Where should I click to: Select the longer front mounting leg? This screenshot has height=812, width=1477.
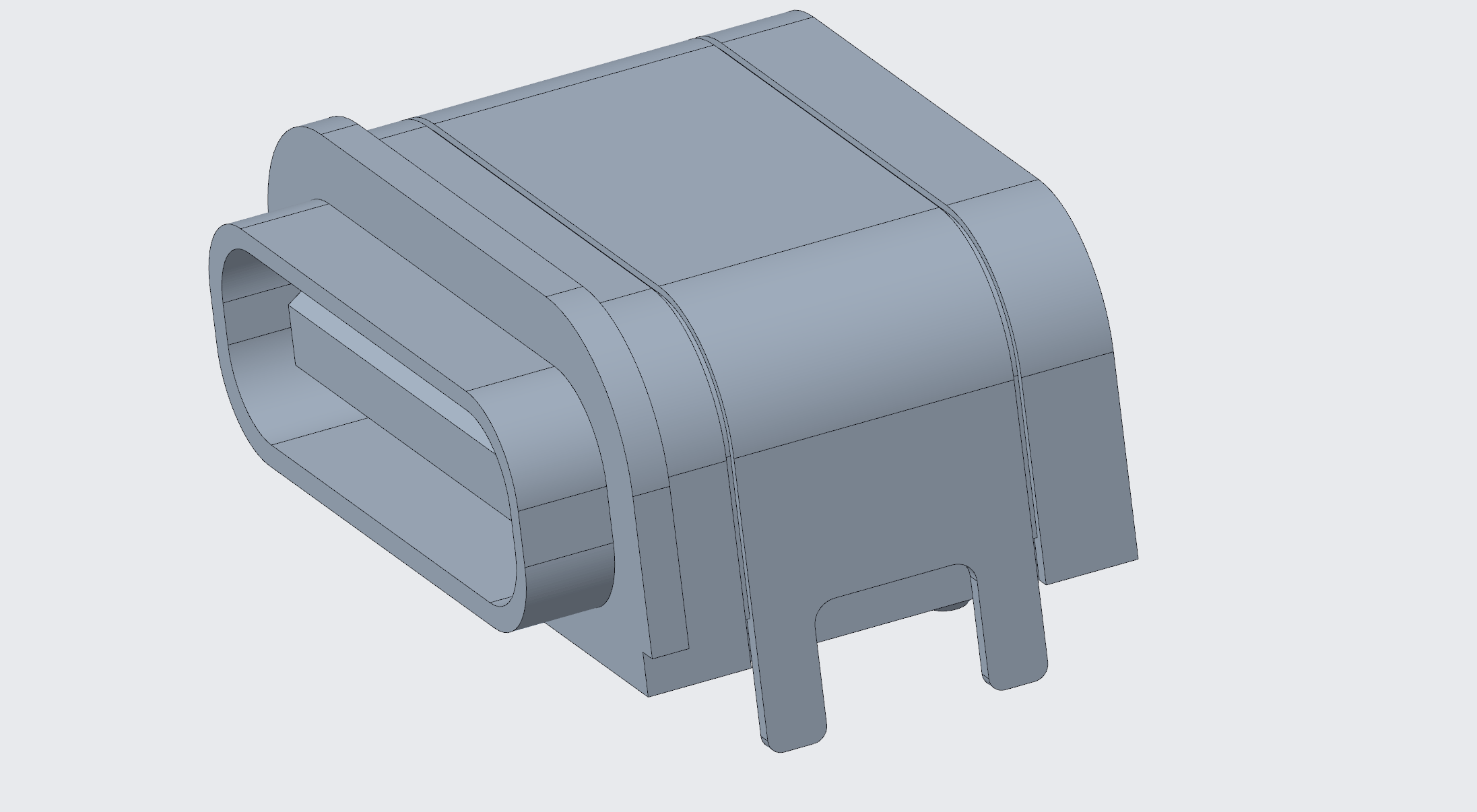point(790,680)
